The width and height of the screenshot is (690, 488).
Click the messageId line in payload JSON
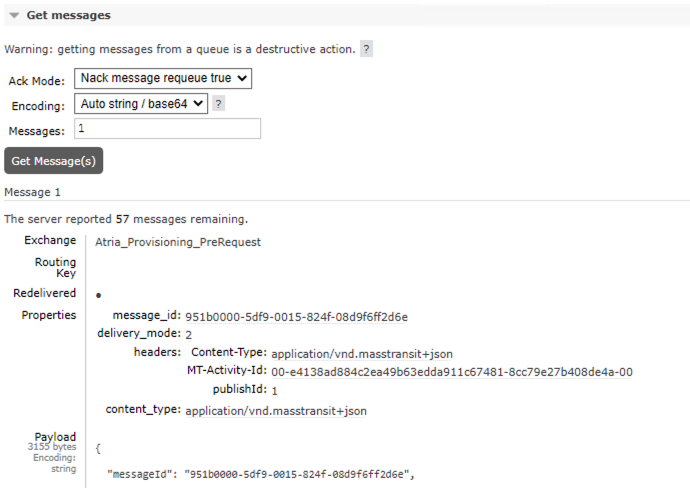pos(260,473)
